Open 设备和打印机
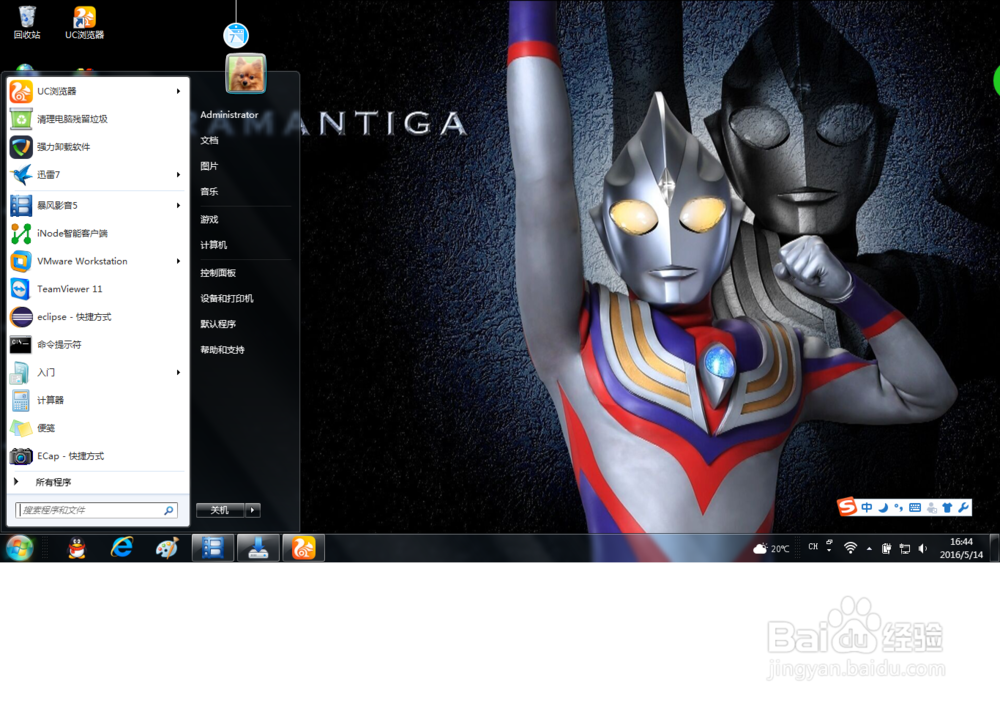 [227, 299]
